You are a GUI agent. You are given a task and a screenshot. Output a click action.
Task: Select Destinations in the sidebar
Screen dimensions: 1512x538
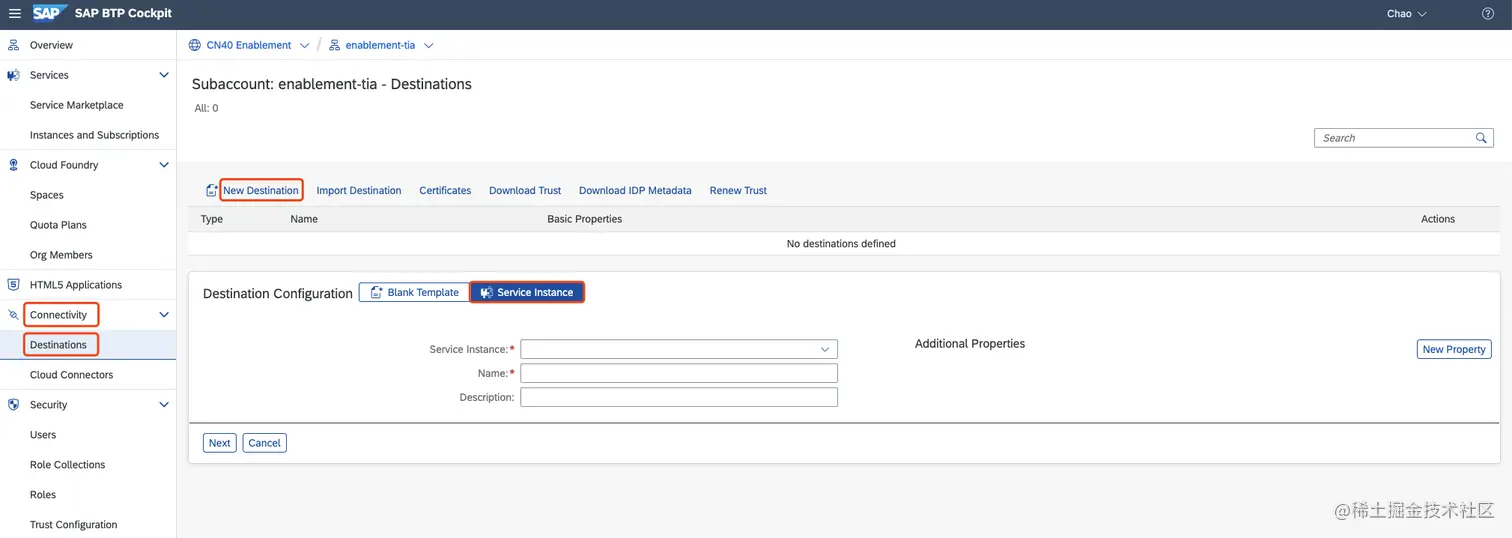coord(58,345)
